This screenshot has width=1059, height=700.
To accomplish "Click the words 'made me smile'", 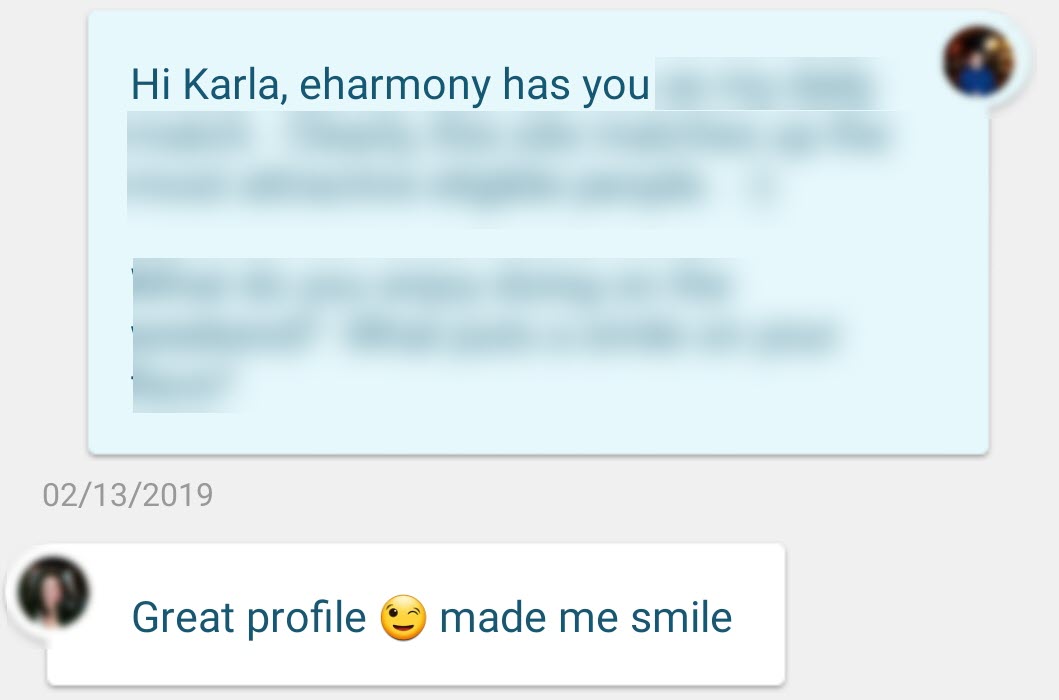I will pyautogui.click(x=586, y=618).
